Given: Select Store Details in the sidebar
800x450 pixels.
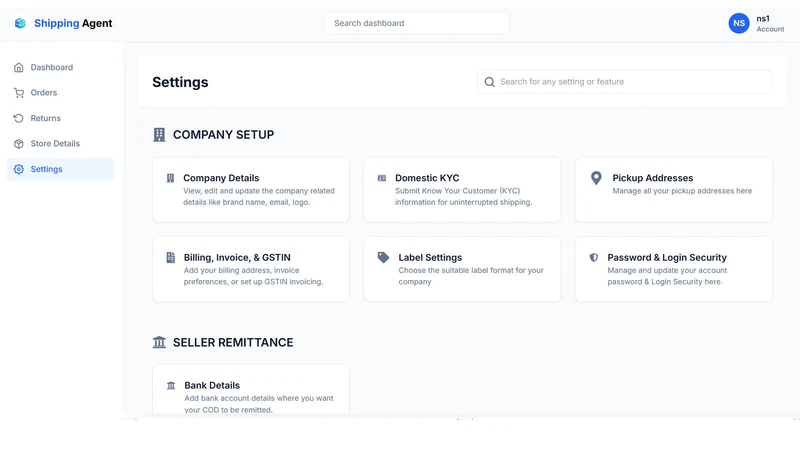Looking at the screenshot, I should tap(61, 144).
